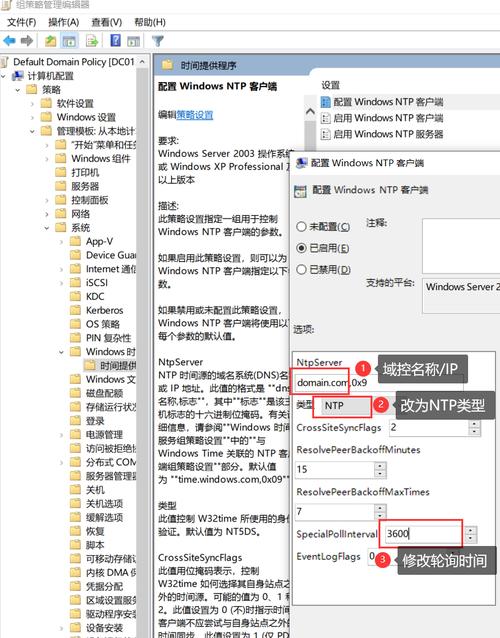The width and height of the screenshot is (500, 638).
Task: Click the 打印机 folder icon
Action: click(61, 172)
